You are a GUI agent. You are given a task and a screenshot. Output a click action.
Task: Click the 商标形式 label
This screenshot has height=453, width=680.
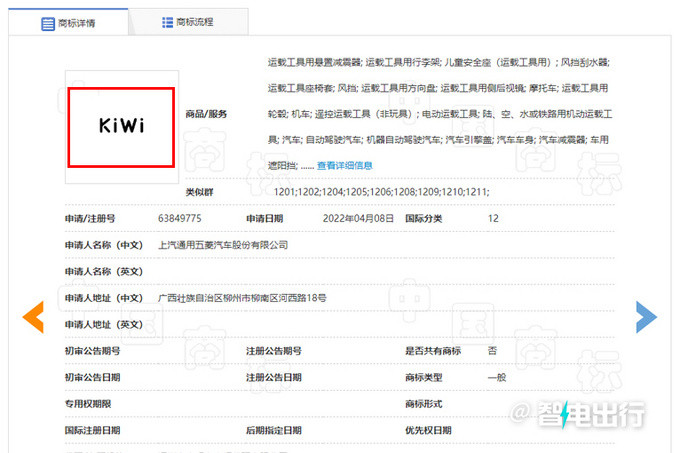(423, 404)
